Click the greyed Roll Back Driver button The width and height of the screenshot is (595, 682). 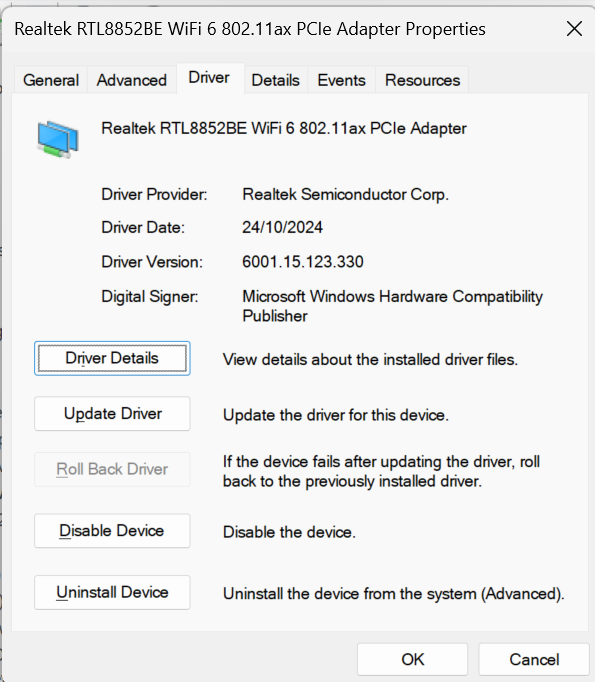[112, 469]
